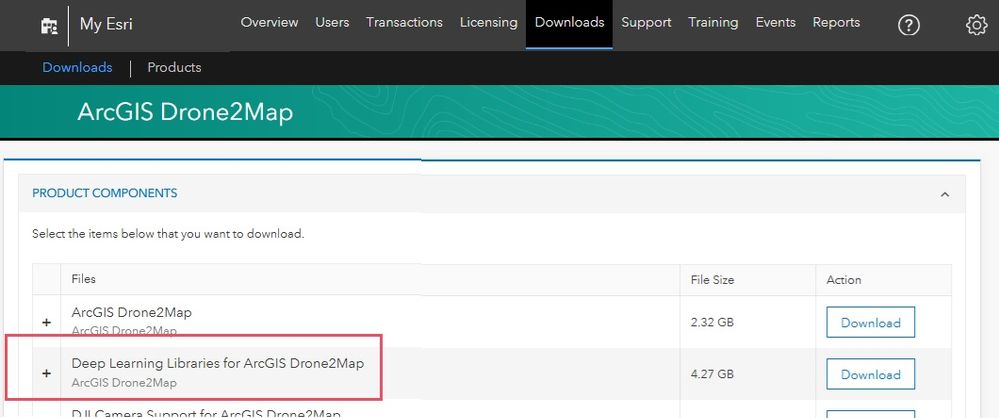Click the My Esri organization icon
The height and width of the screenshot is (418, 999).
pyautogui.click(x=49, y=25)
